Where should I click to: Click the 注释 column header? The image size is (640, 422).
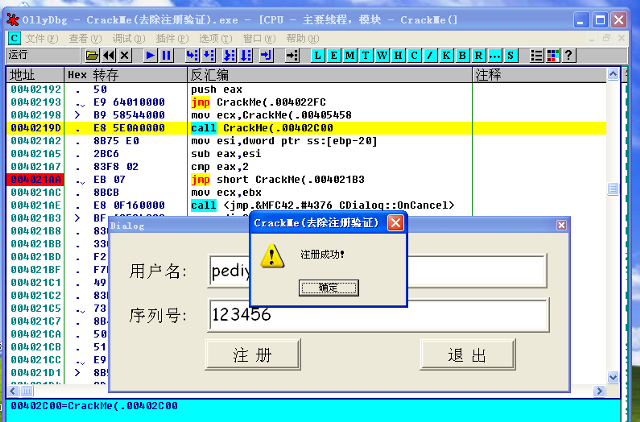540,75
